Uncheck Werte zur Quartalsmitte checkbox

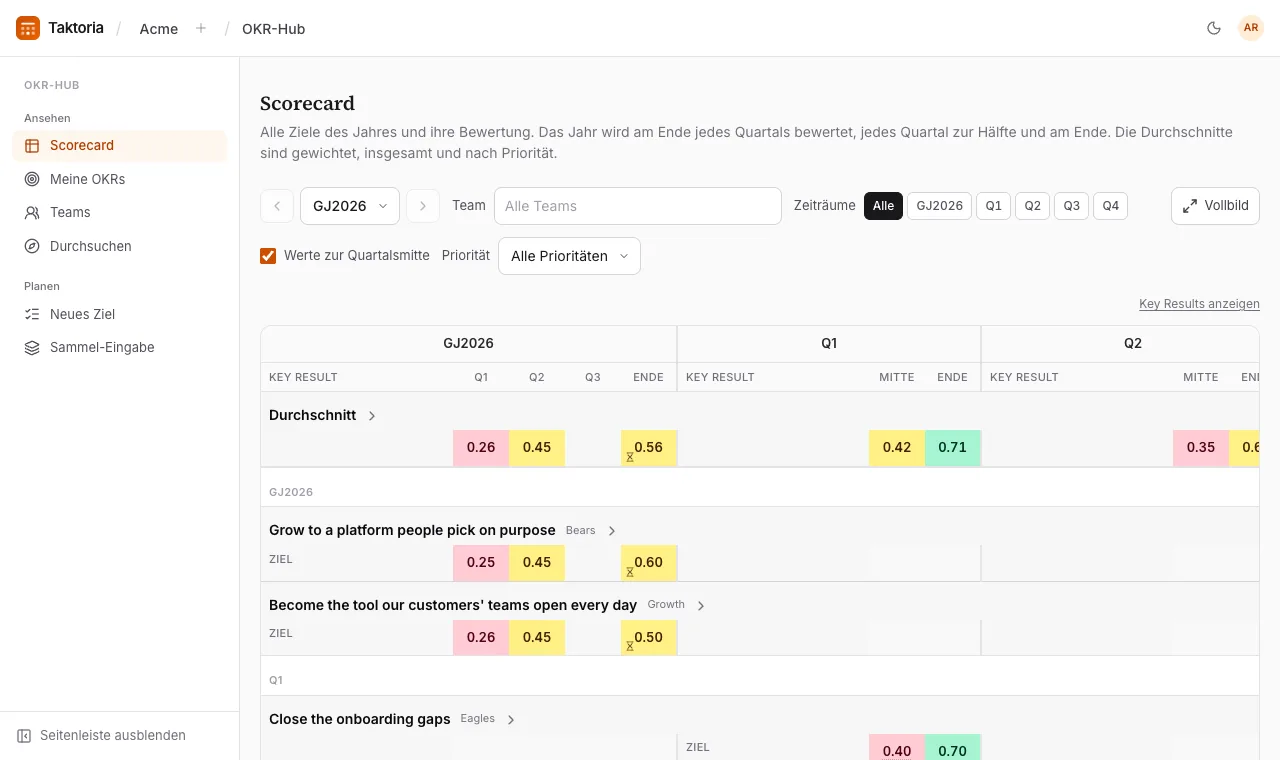click(x=268, y=256)
